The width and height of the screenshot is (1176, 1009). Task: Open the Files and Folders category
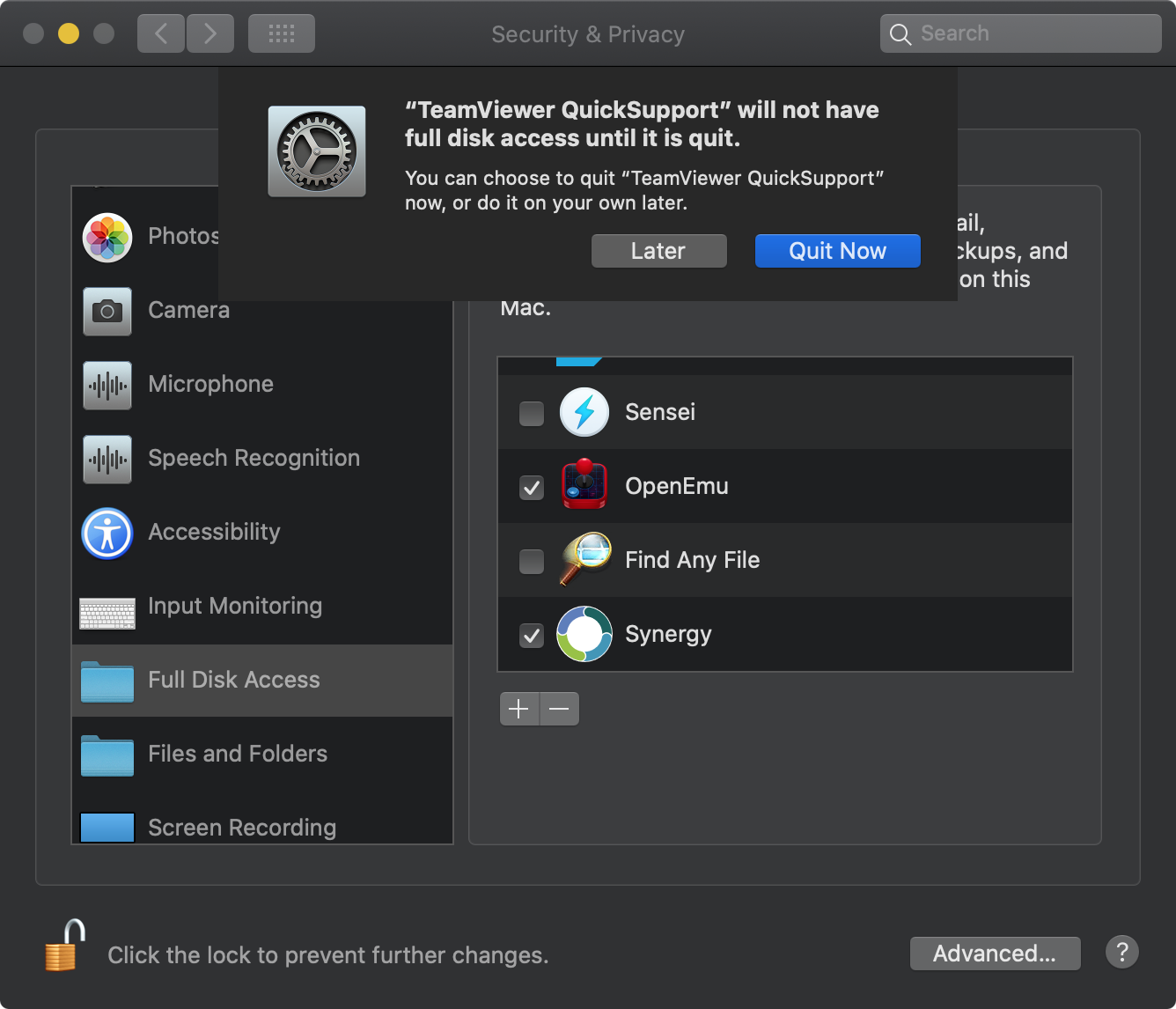point(262,755)
